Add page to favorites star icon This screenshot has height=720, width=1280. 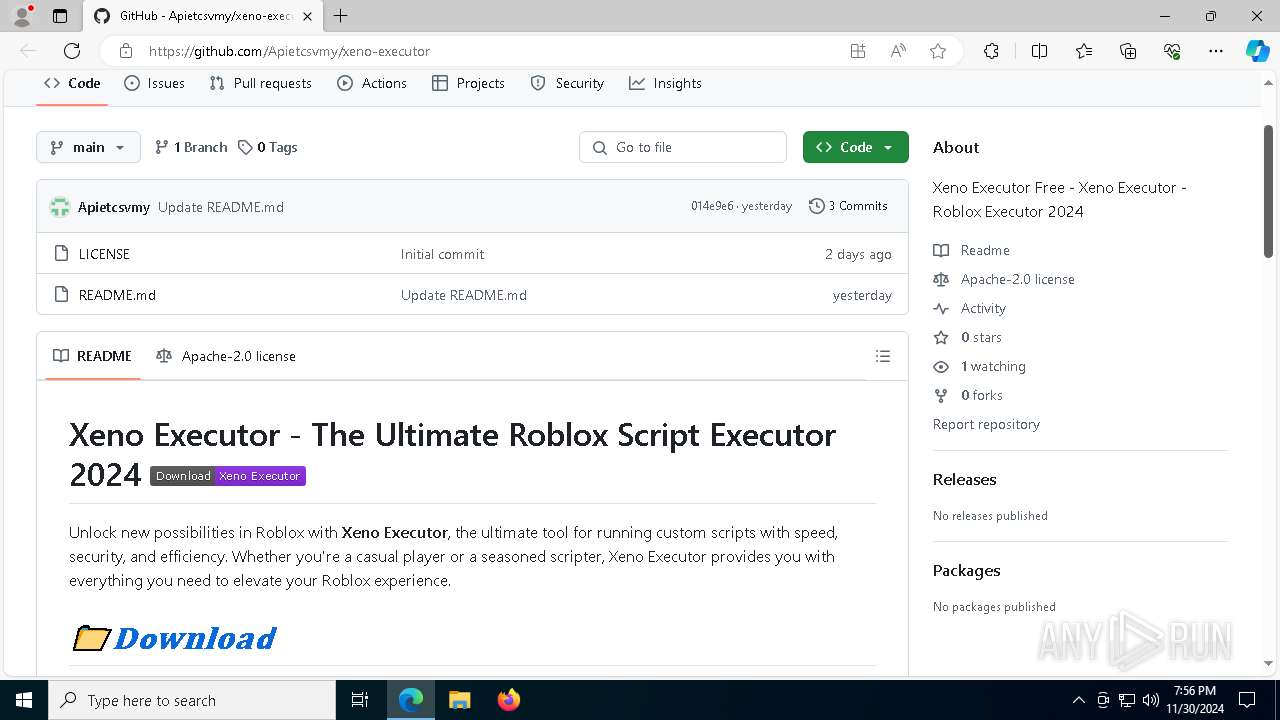(937, 51)
